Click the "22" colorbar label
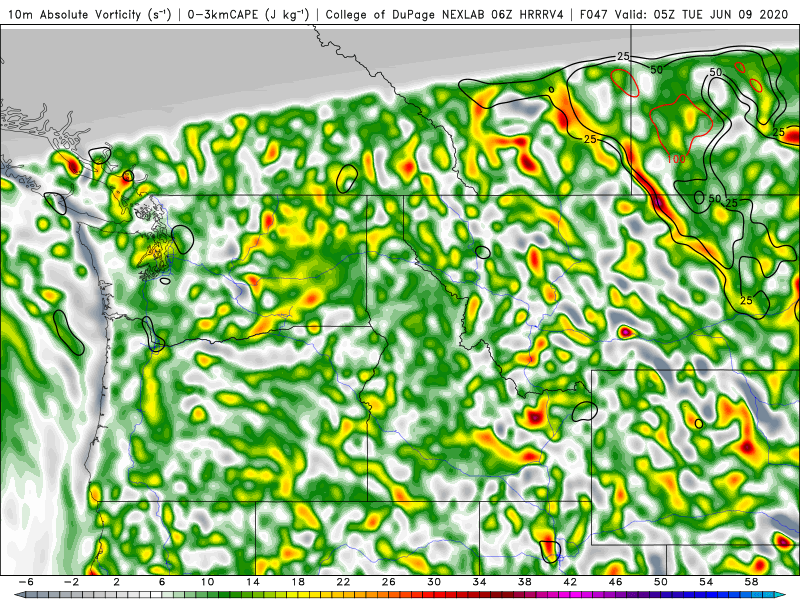Screen dimensions: 800x600 (x=343, y=582)
